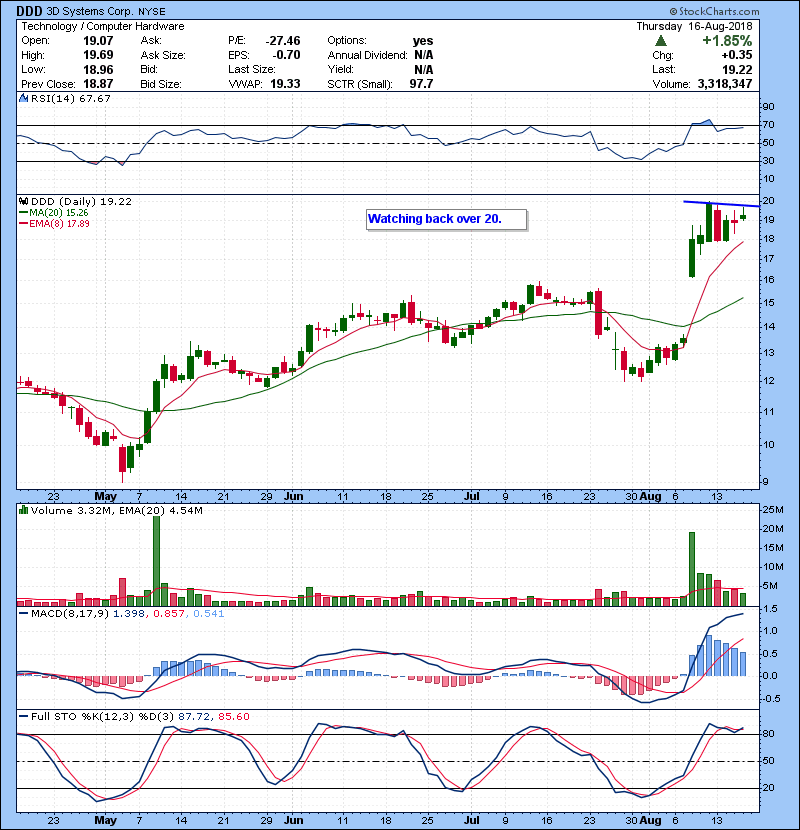Click the Full STO legend line icon
The image size is (800, 830).
pos(21,717)
